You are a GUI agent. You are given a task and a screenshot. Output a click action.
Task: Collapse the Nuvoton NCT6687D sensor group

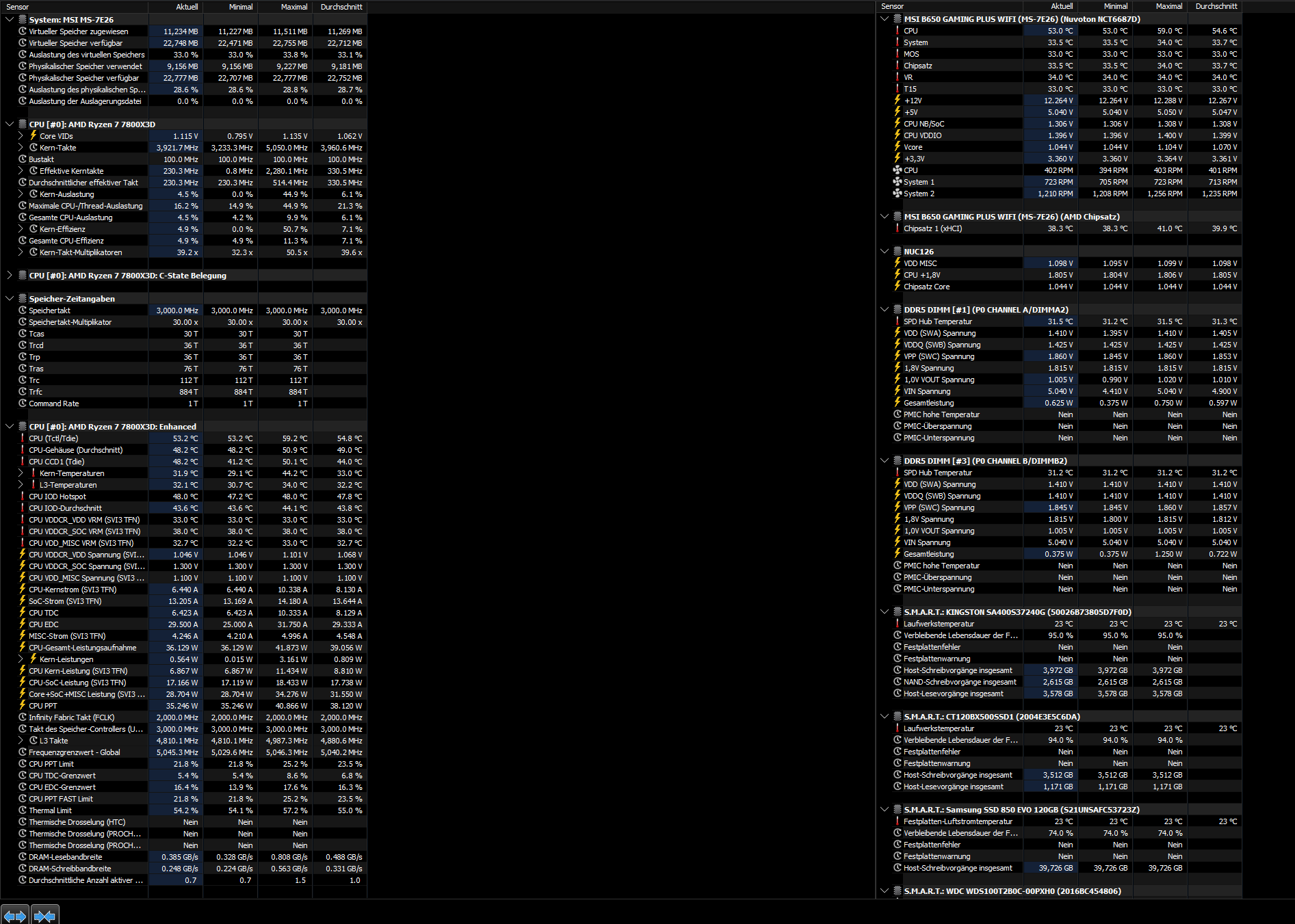(x=885, y=19)
